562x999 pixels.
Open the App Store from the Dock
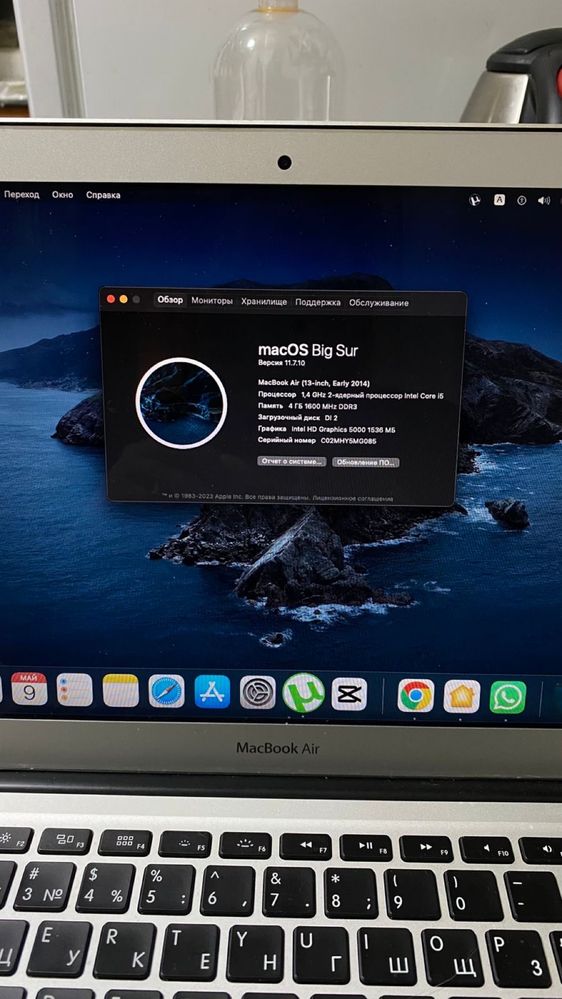tap(212, 692)
